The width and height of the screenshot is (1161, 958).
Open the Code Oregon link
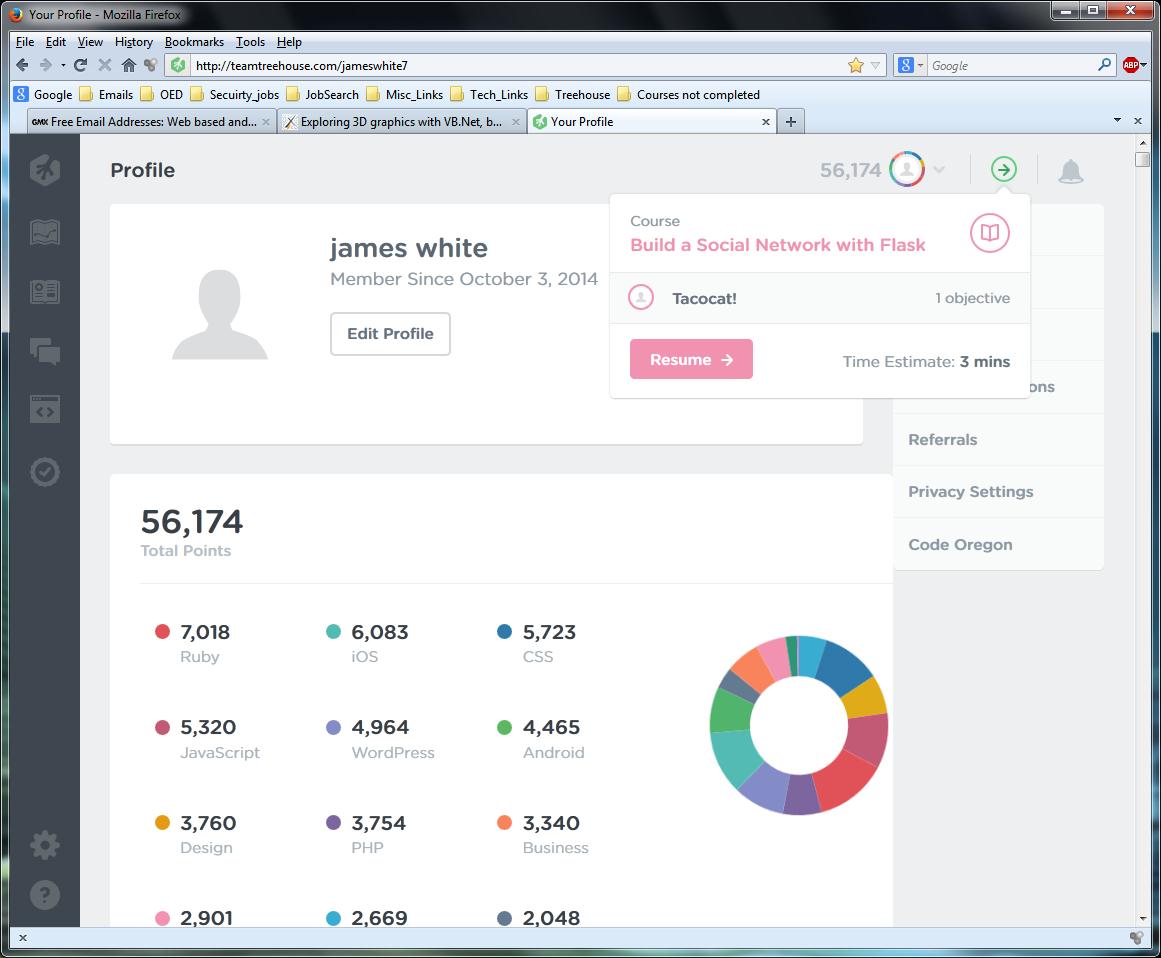pyautogui.click(x=960, y=544)
